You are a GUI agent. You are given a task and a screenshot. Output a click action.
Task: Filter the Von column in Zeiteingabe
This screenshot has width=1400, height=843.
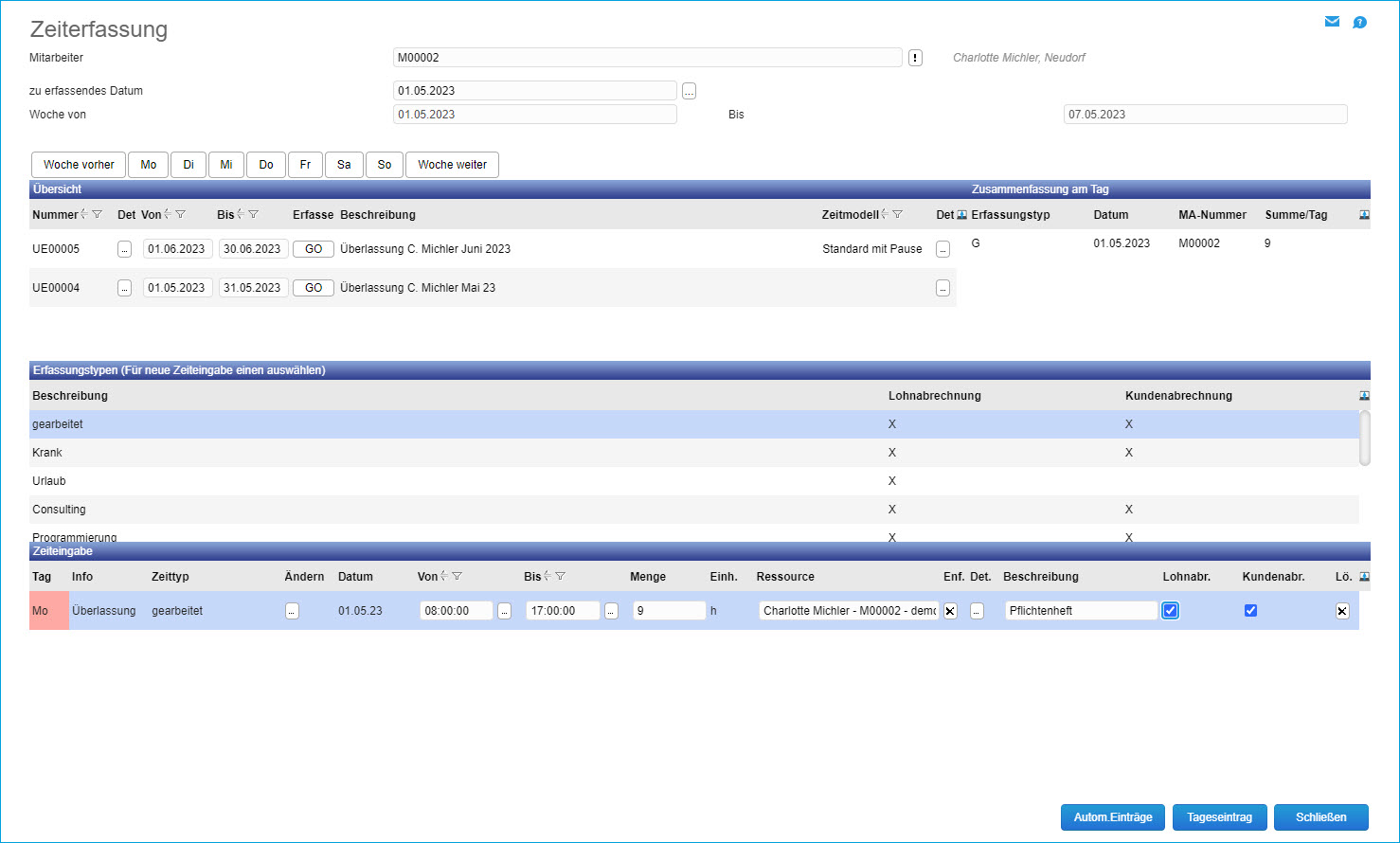pyautogui.click(x=457, y=576)
